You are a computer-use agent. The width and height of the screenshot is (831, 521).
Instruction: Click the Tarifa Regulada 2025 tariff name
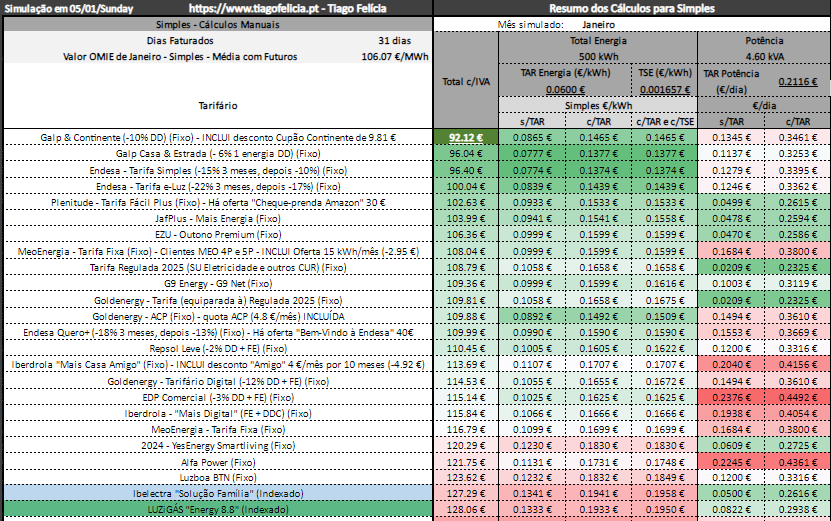coord(217,268)
